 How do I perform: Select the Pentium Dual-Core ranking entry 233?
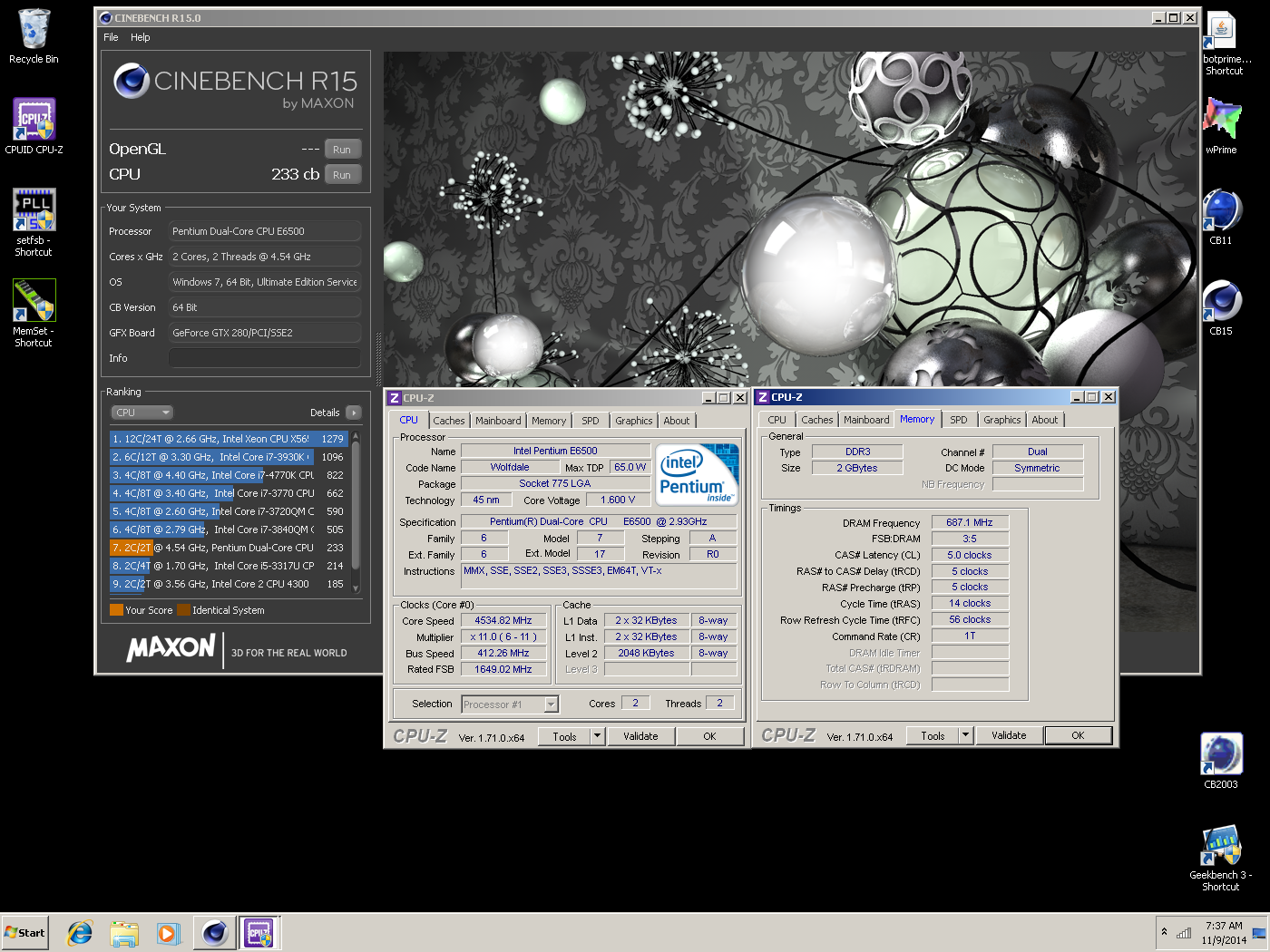tap(229, 548)
